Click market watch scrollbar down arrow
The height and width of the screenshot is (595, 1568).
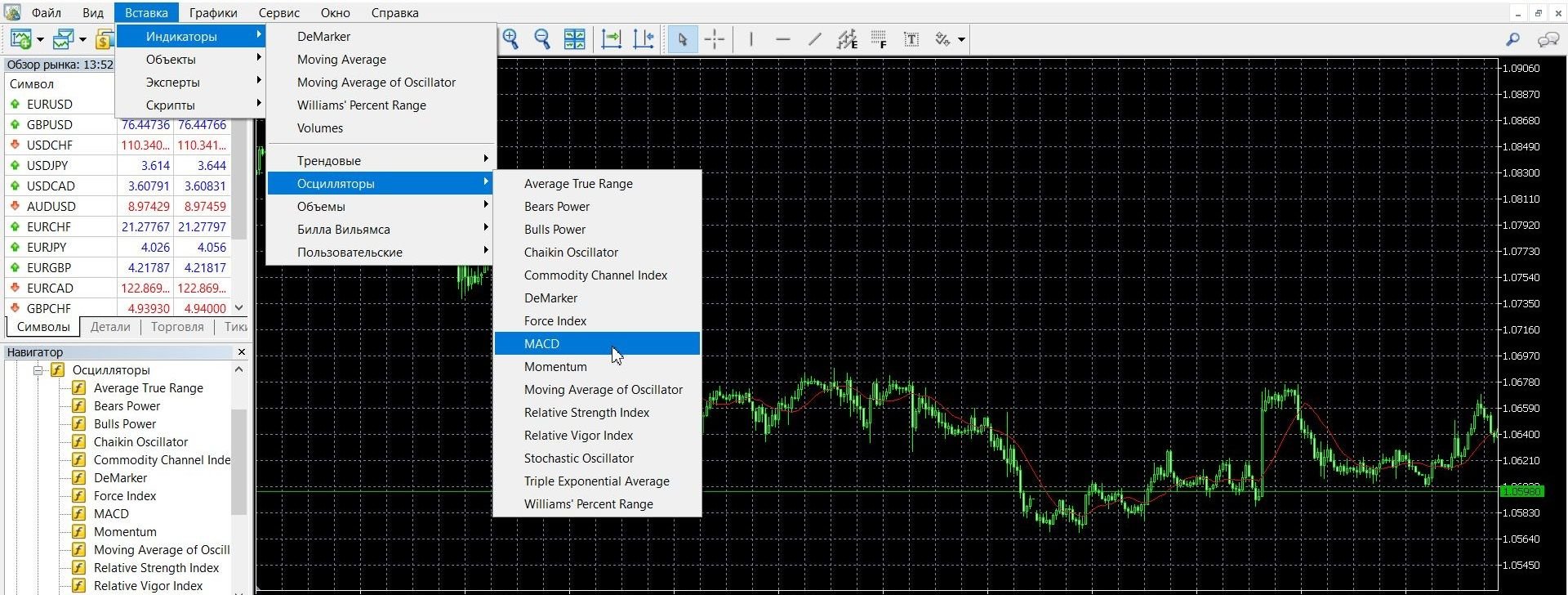(x=239, y=308)
